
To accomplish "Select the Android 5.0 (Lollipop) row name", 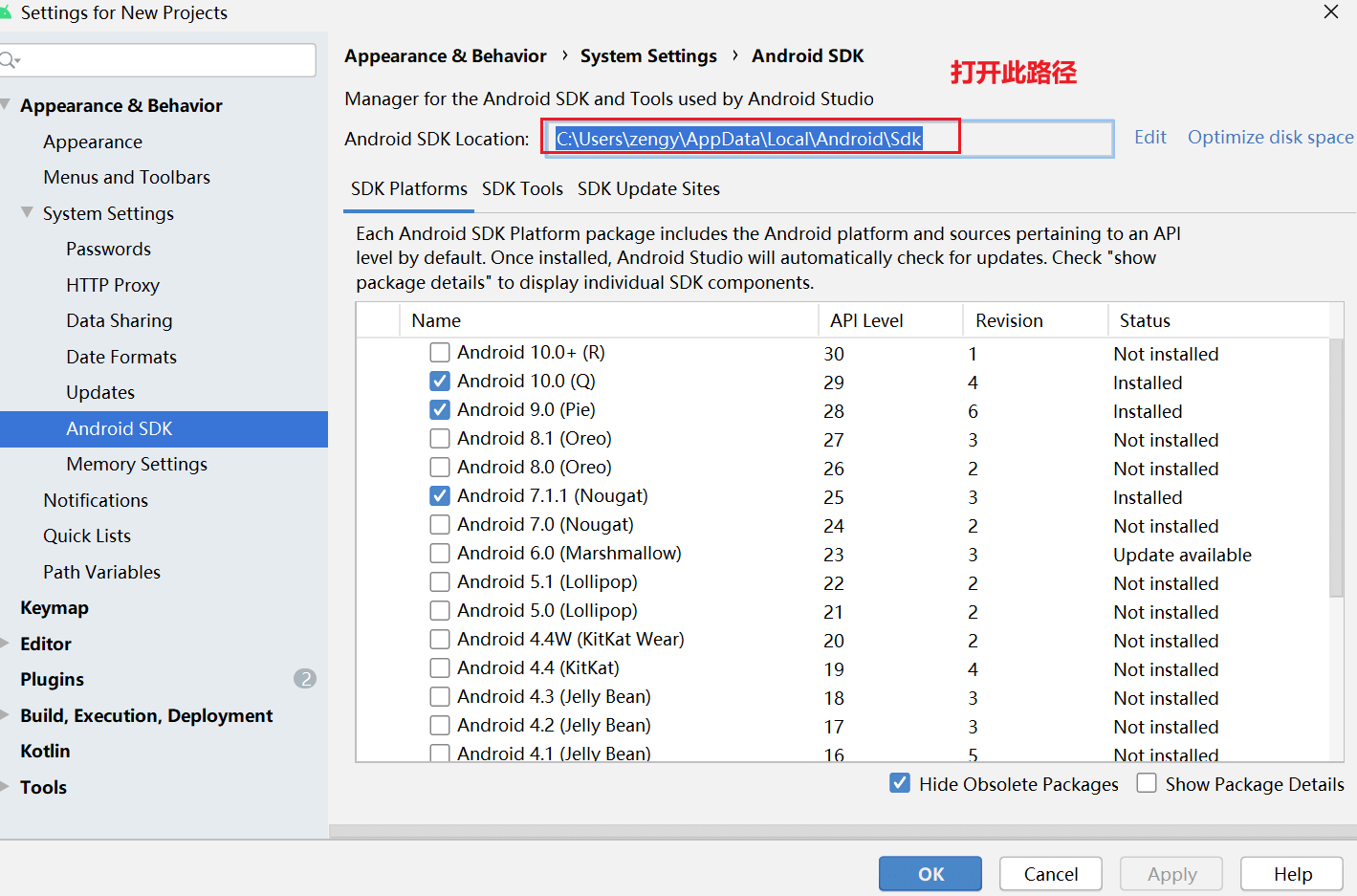I will (x=547, y=611).
